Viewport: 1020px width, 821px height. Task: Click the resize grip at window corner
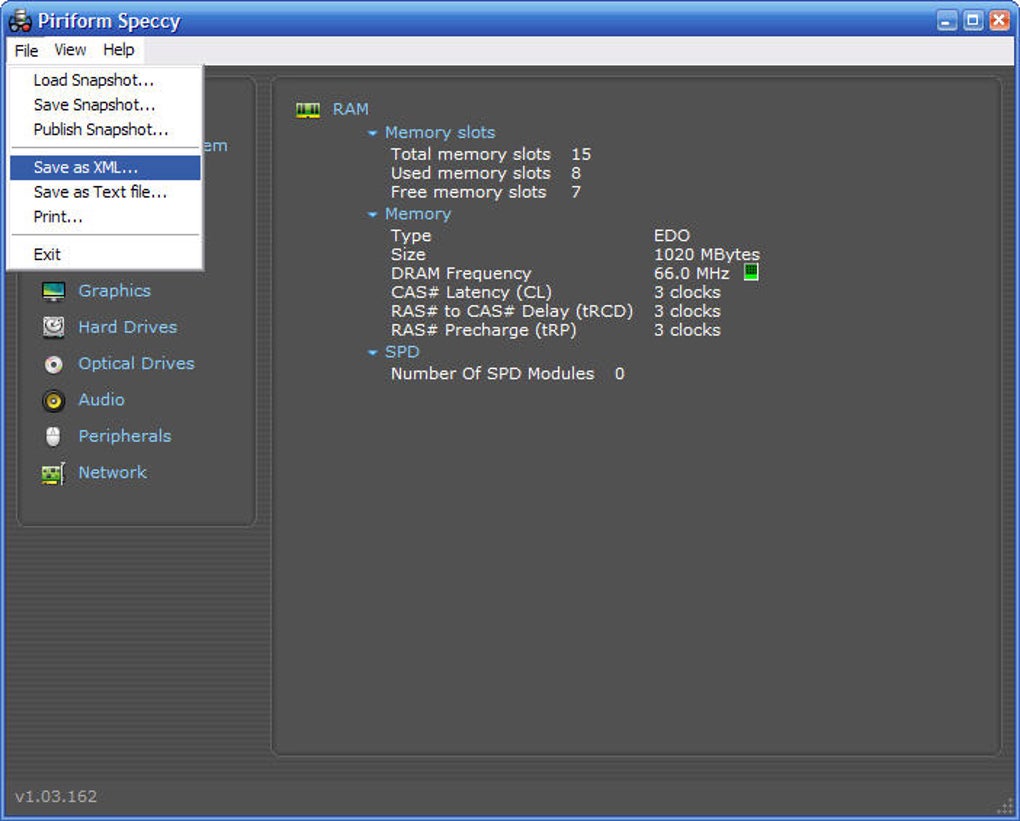(1005, 807)
